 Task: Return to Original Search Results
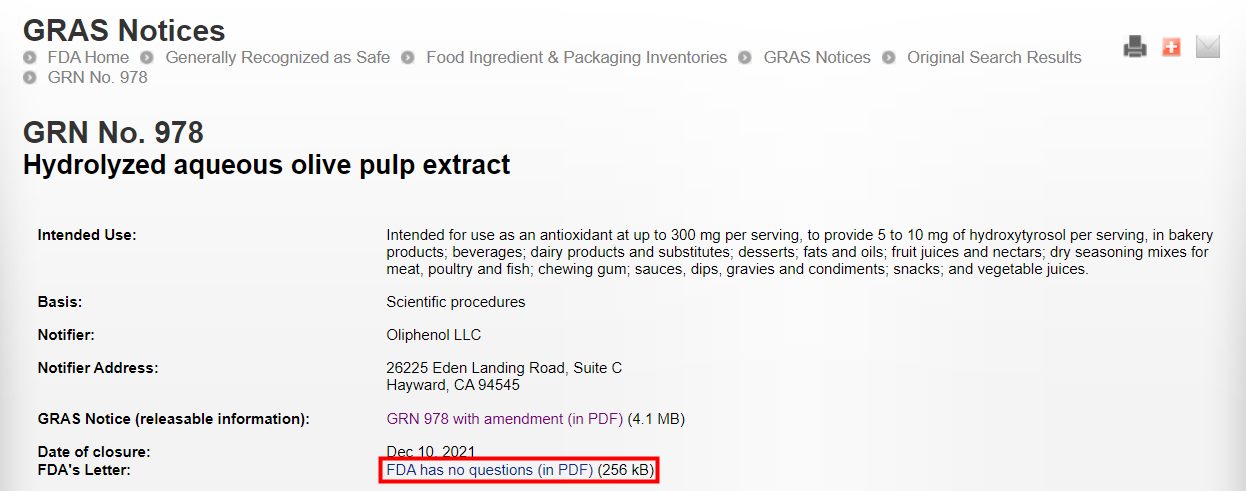[993, 58]
